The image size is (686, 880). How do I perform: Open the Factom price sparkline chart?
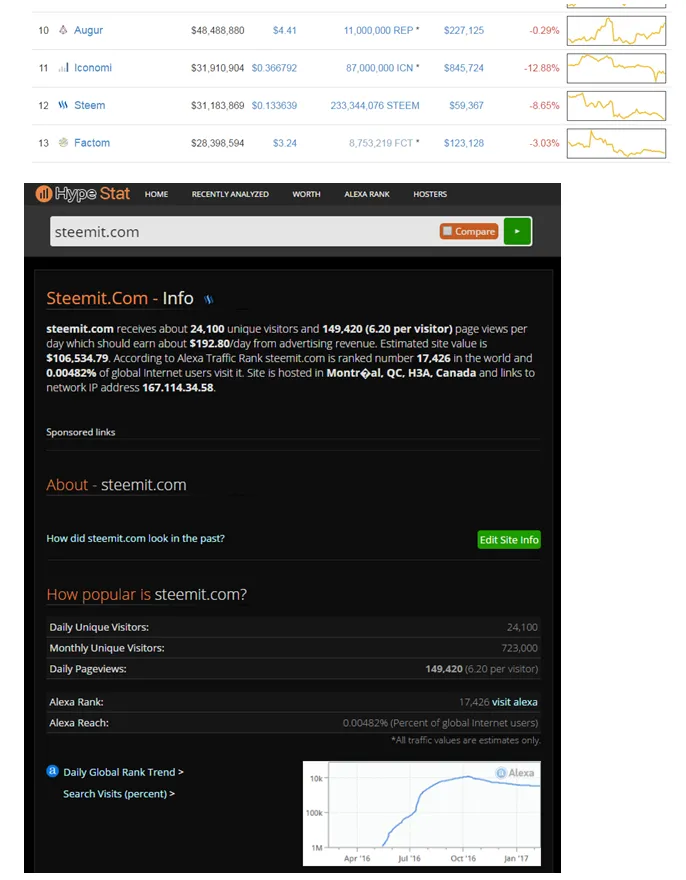616,143
